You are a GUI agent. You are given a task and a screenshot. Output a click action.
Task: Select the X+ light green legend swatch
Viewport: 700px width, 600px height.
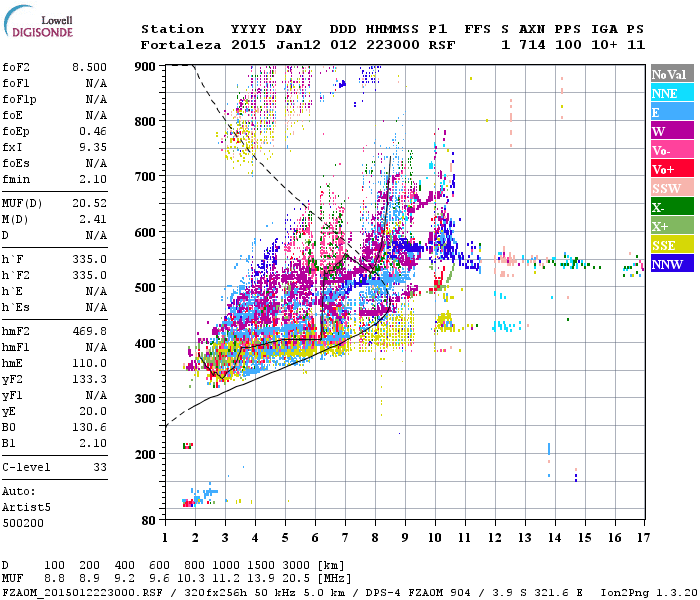(672, 226)
